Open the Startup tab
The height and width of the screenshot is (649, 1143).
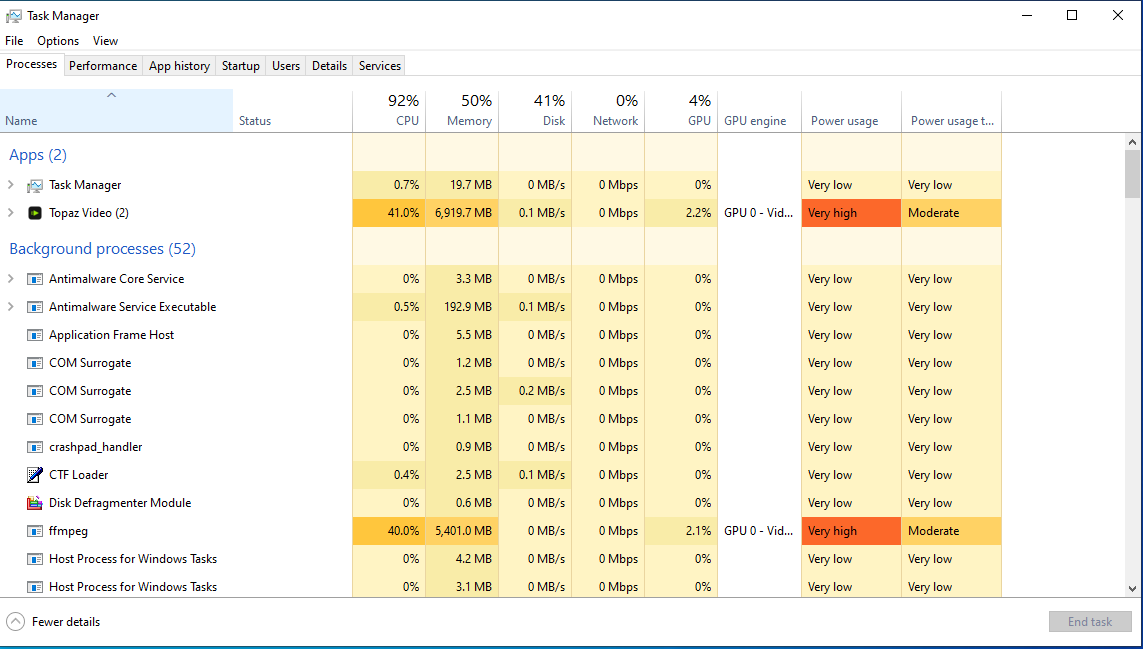(x=240, y=66)
